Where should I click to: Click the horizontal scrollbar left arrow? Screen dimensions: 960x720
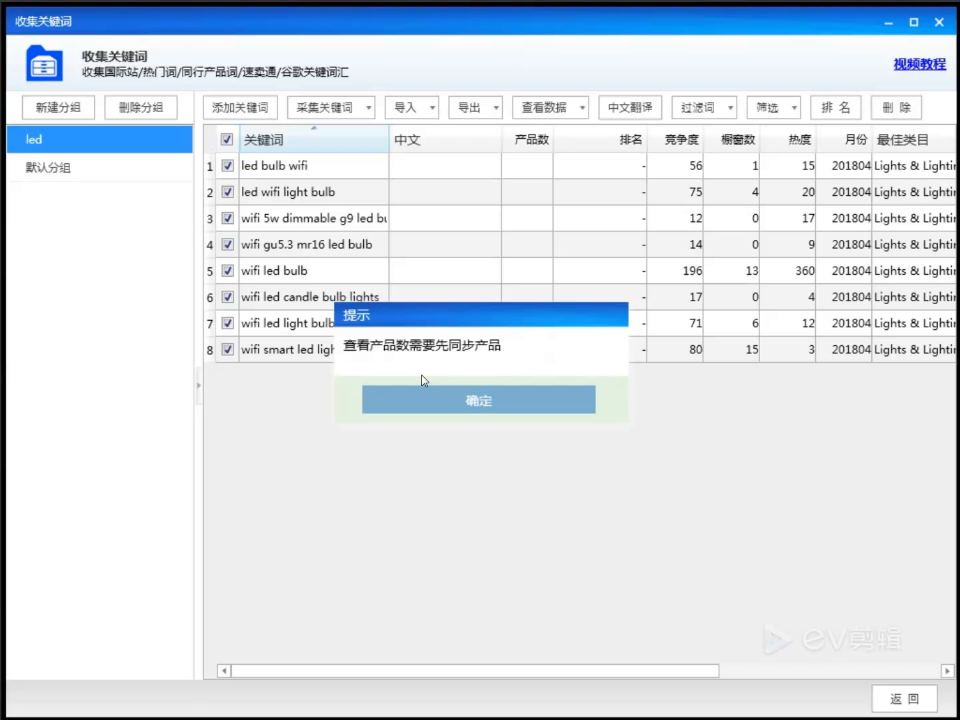pyautogui.click(x=224, y=671)
